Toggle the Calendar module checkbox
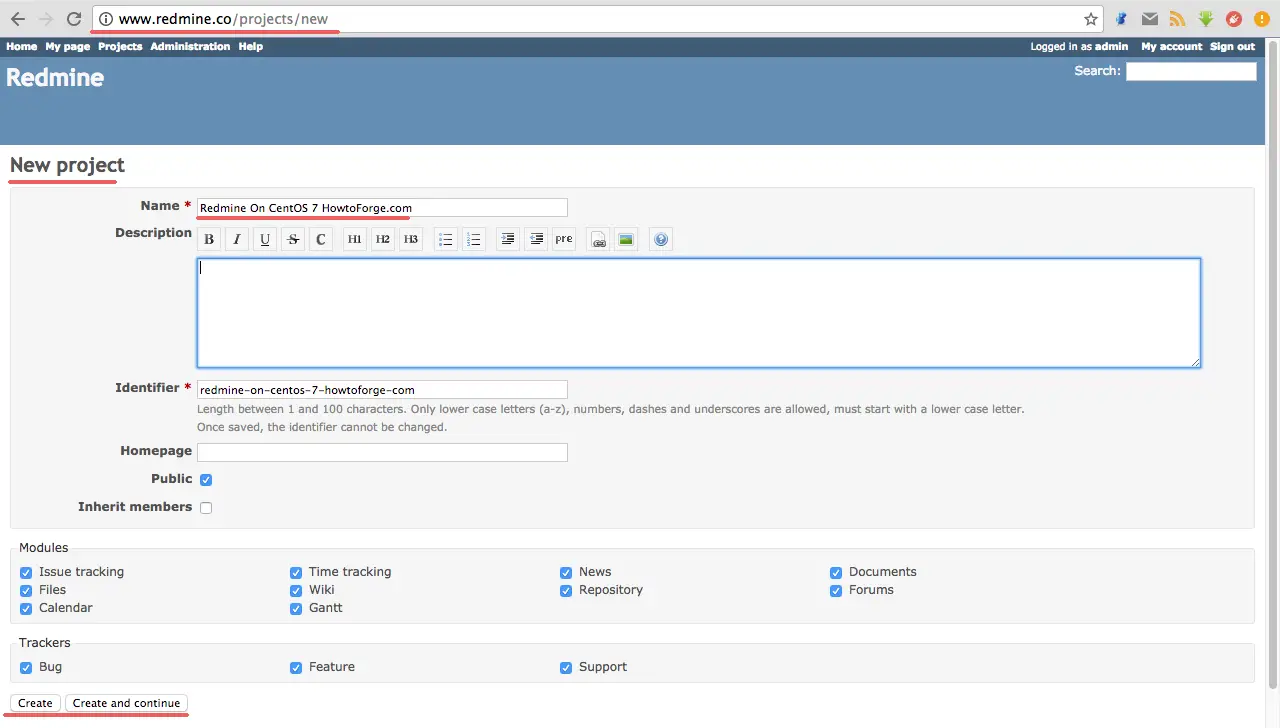This screenshot has width=1280, height=728. coord(26,609)
